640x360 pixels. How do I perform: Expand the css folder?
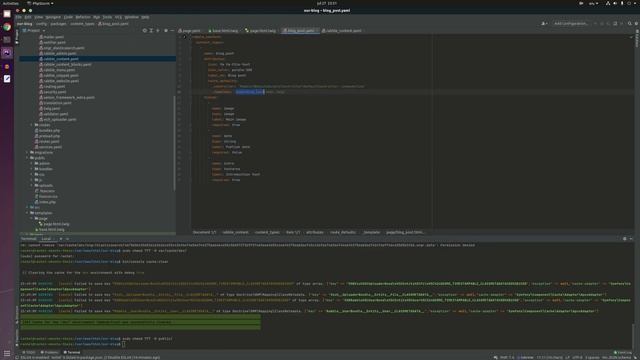click(x=32, y=174)
